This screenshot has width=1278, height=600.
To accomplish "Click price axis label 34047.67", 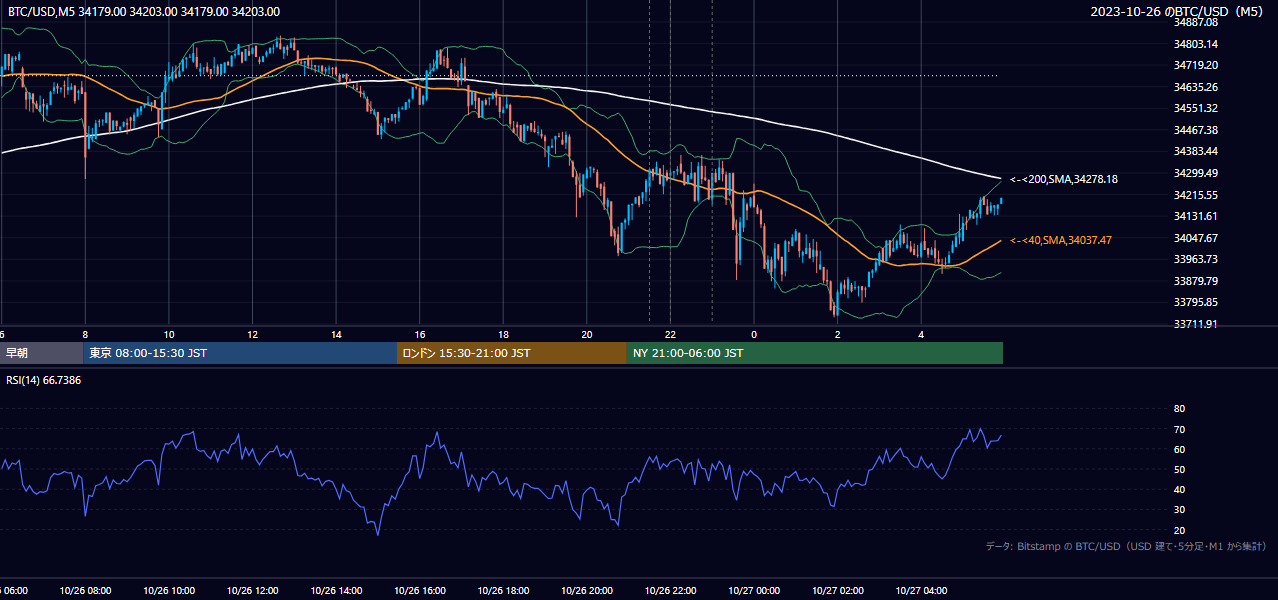I will [1196, 238].
